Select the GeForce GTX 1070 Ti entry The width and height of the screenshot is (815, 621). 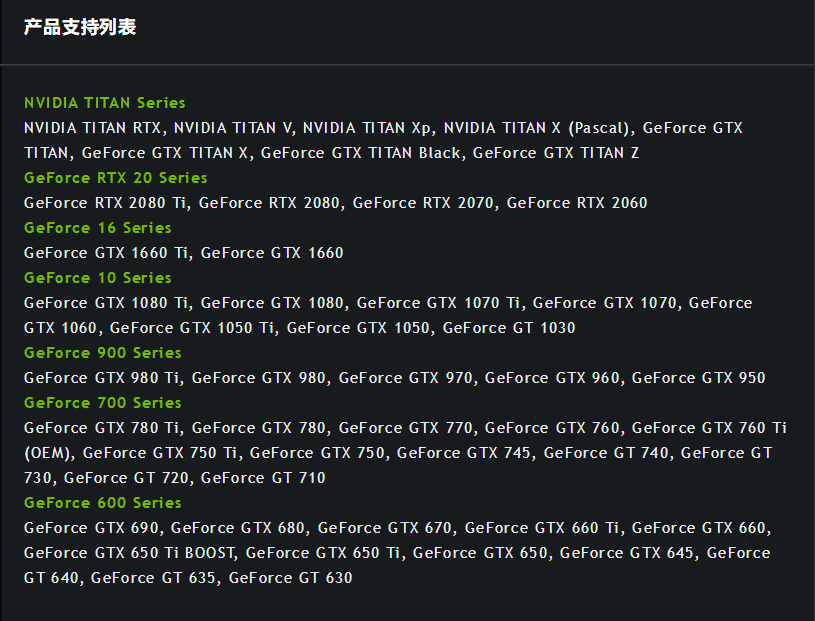pyautogui.click(x=439, y=302)
